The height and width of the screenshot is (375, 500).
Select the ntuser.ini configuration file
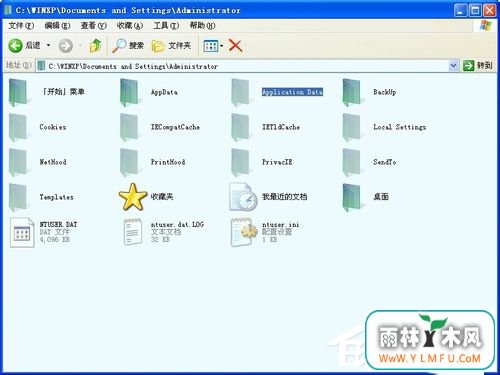pos(265,232)
